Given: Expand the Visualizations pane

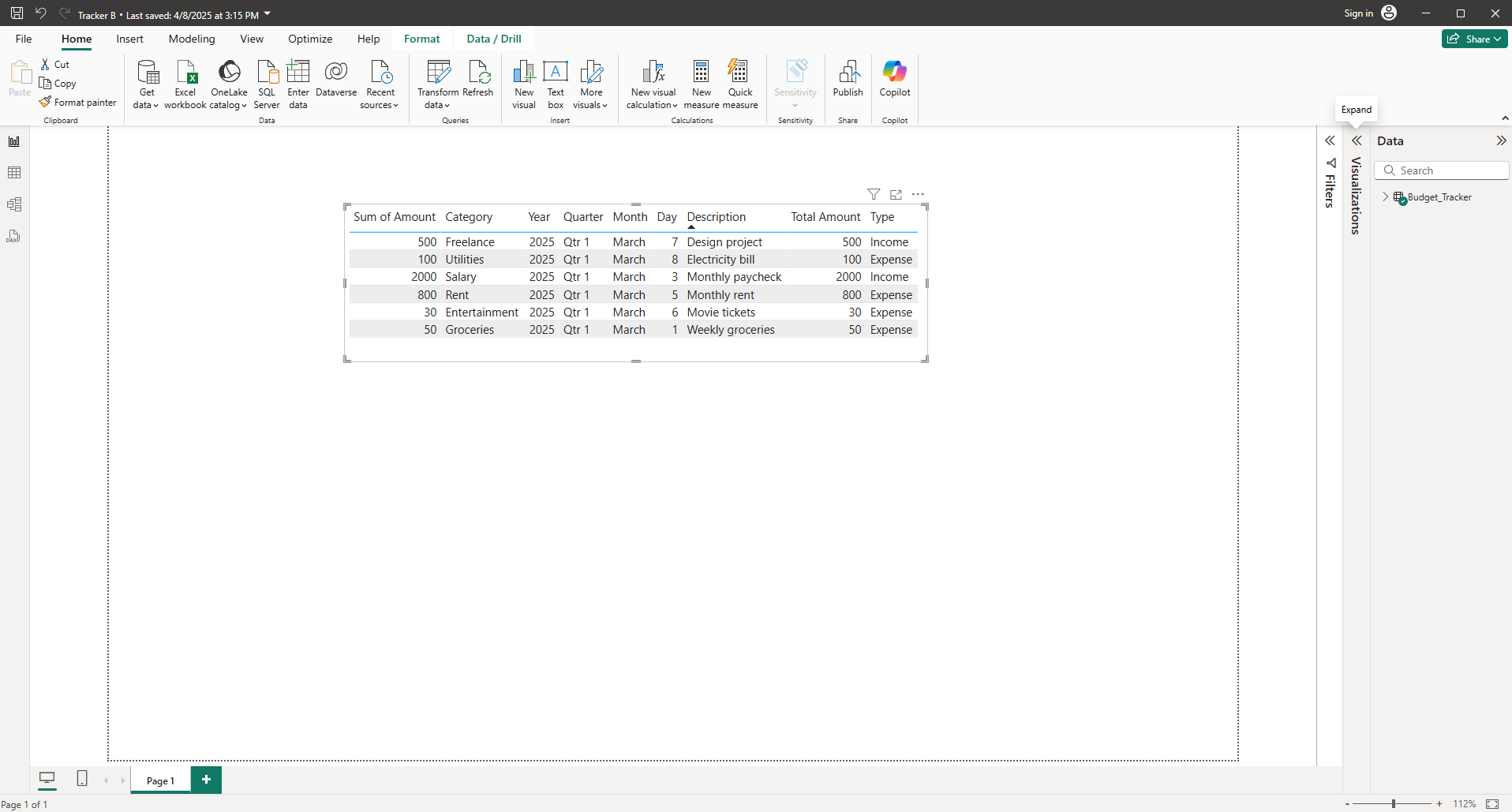Looking at the screenshot, I should point(1357,141).
